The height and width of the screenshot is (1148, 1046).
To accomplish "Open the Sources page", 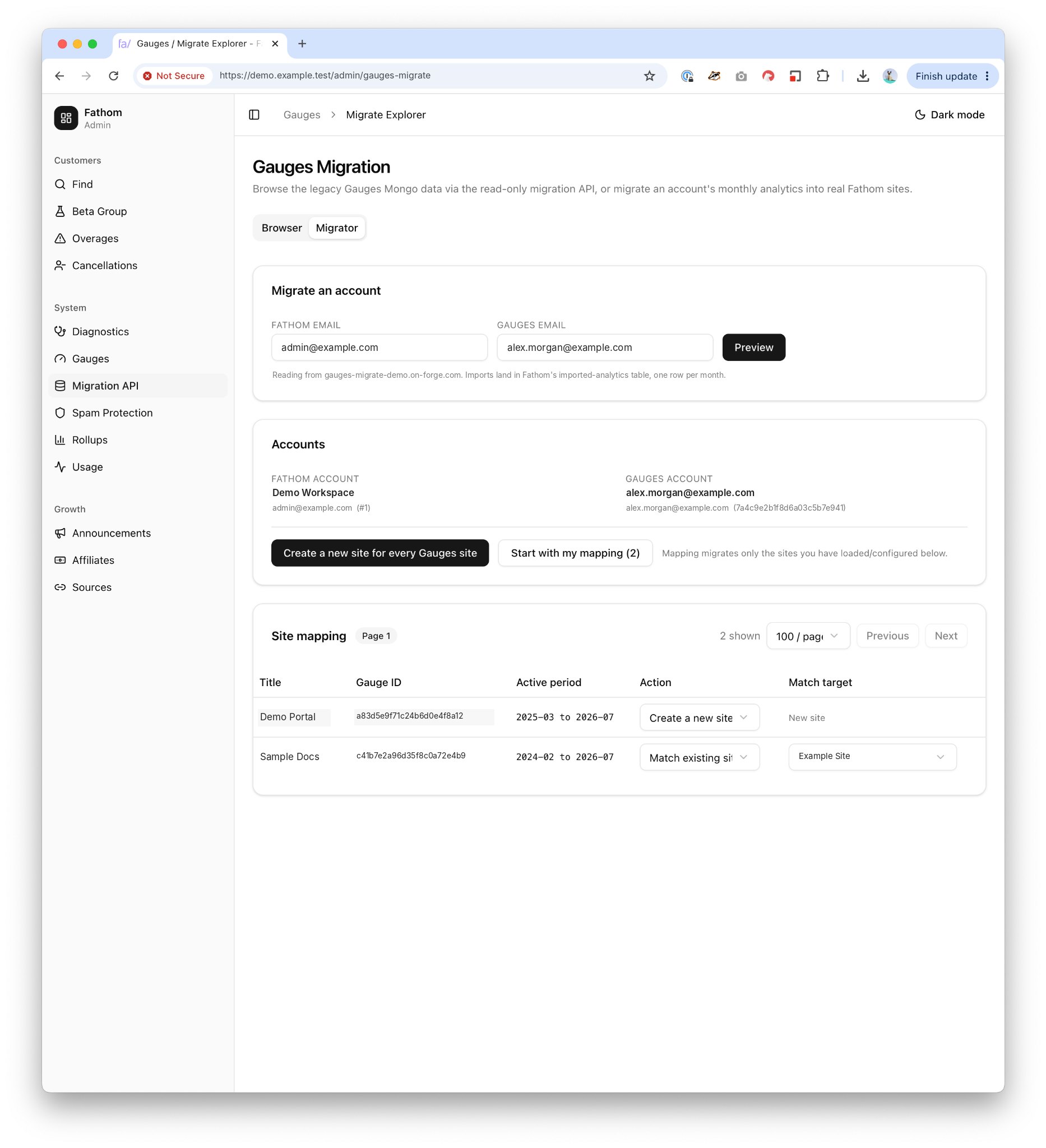I will (138, 587).
